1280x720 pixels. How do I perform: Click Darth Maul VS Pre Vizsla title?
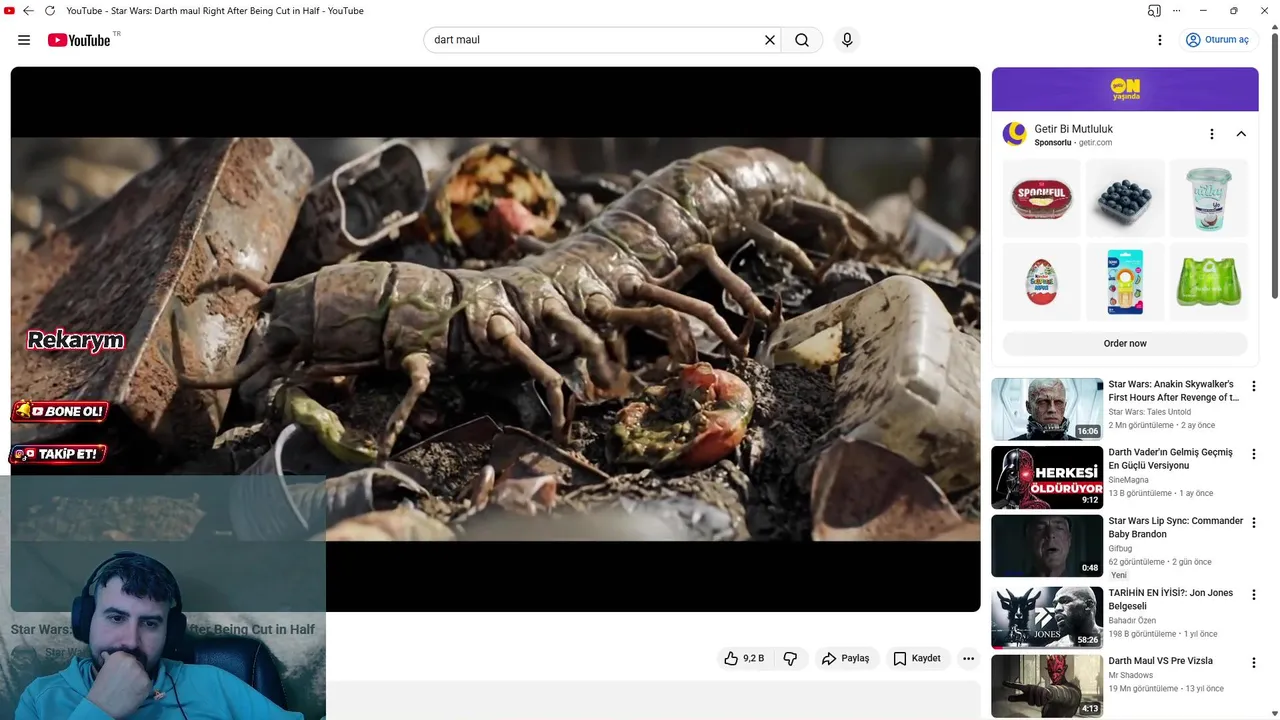pos(1160,661)
